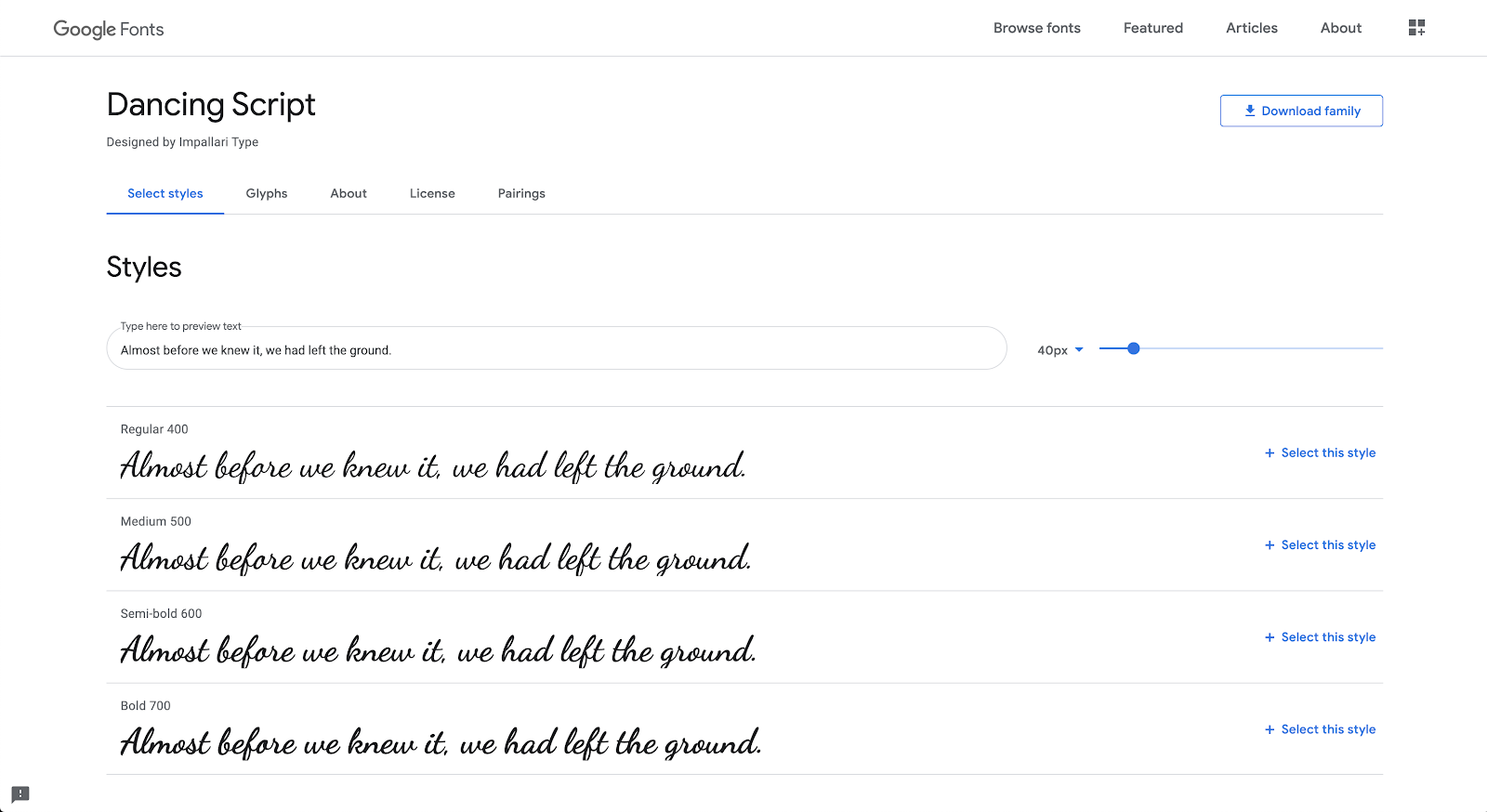
Task: Click the preview text input field
Action: [556, 350]
